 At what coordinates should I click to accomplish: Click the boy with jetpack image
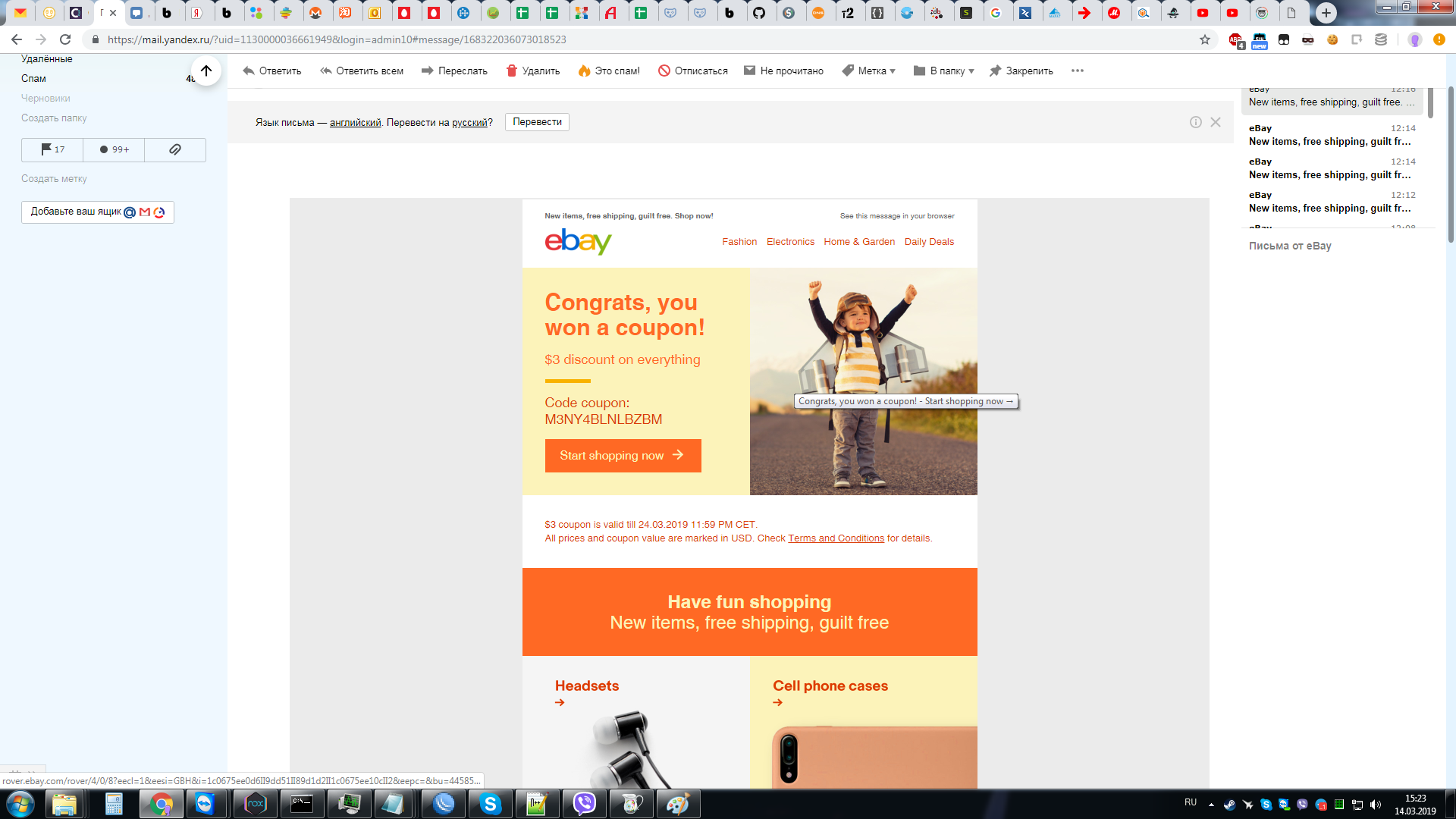864,381
